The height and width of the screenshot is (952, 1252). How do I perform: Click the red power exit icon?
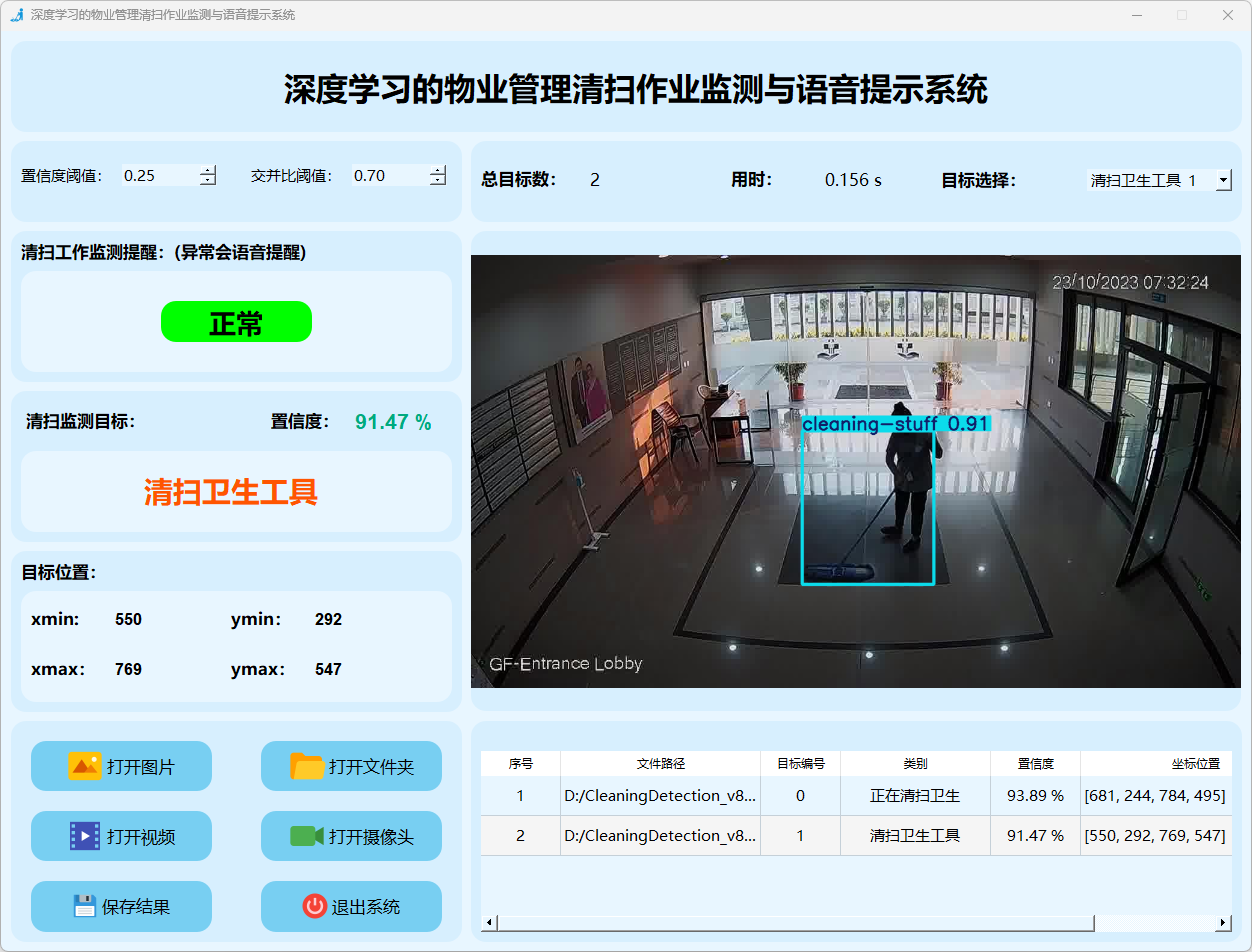tap(314, 906)
